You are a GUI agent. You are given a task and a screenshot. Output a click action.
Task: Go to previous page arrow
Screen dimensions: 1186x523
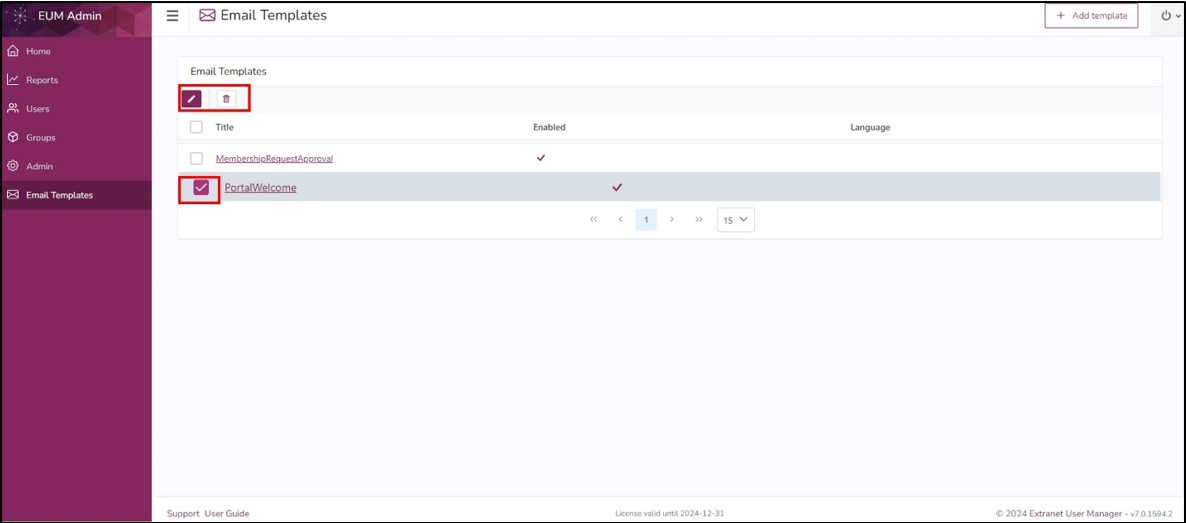[620, 219]
